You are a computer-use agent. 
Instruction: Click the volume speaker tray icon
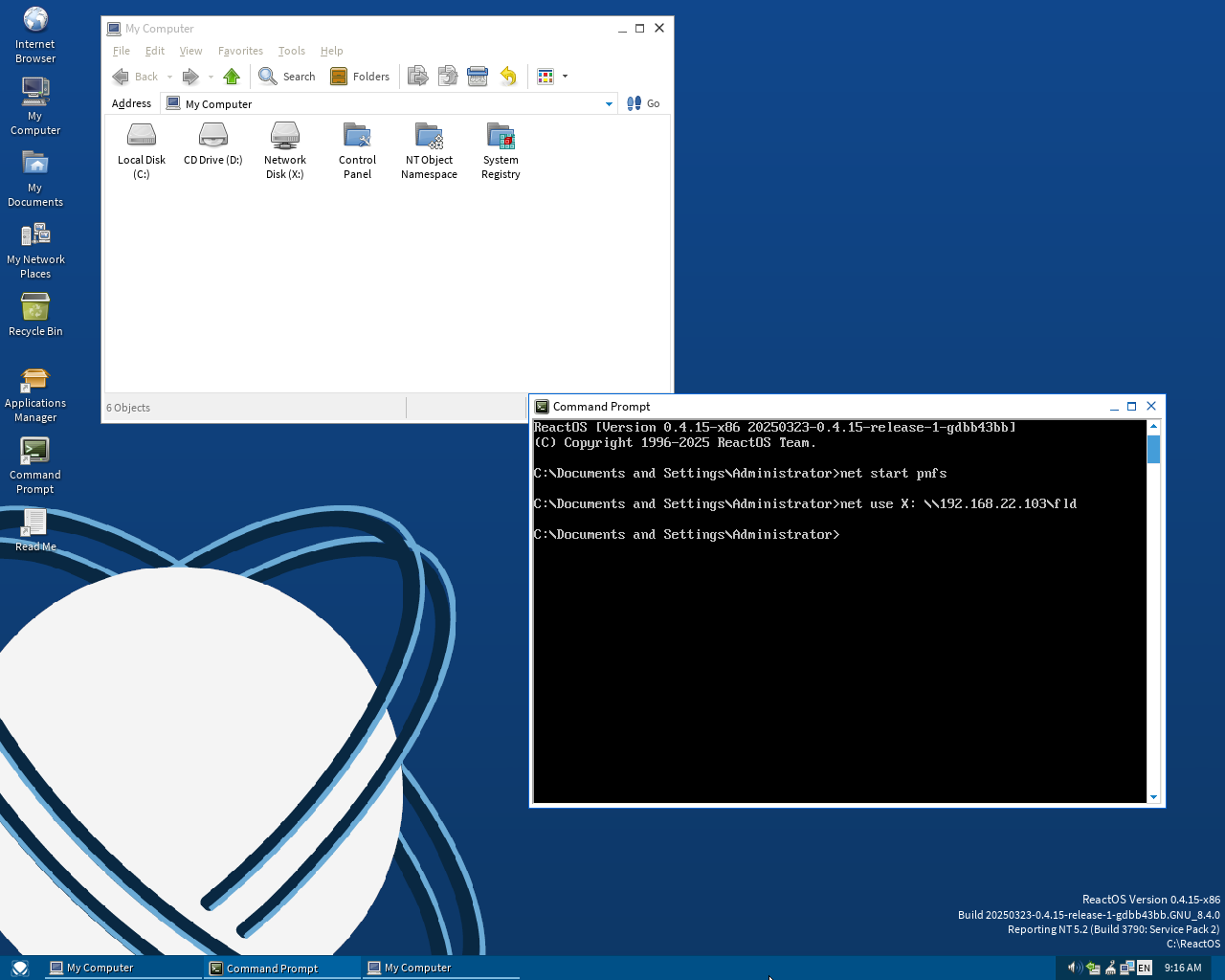click(1074, 968)
